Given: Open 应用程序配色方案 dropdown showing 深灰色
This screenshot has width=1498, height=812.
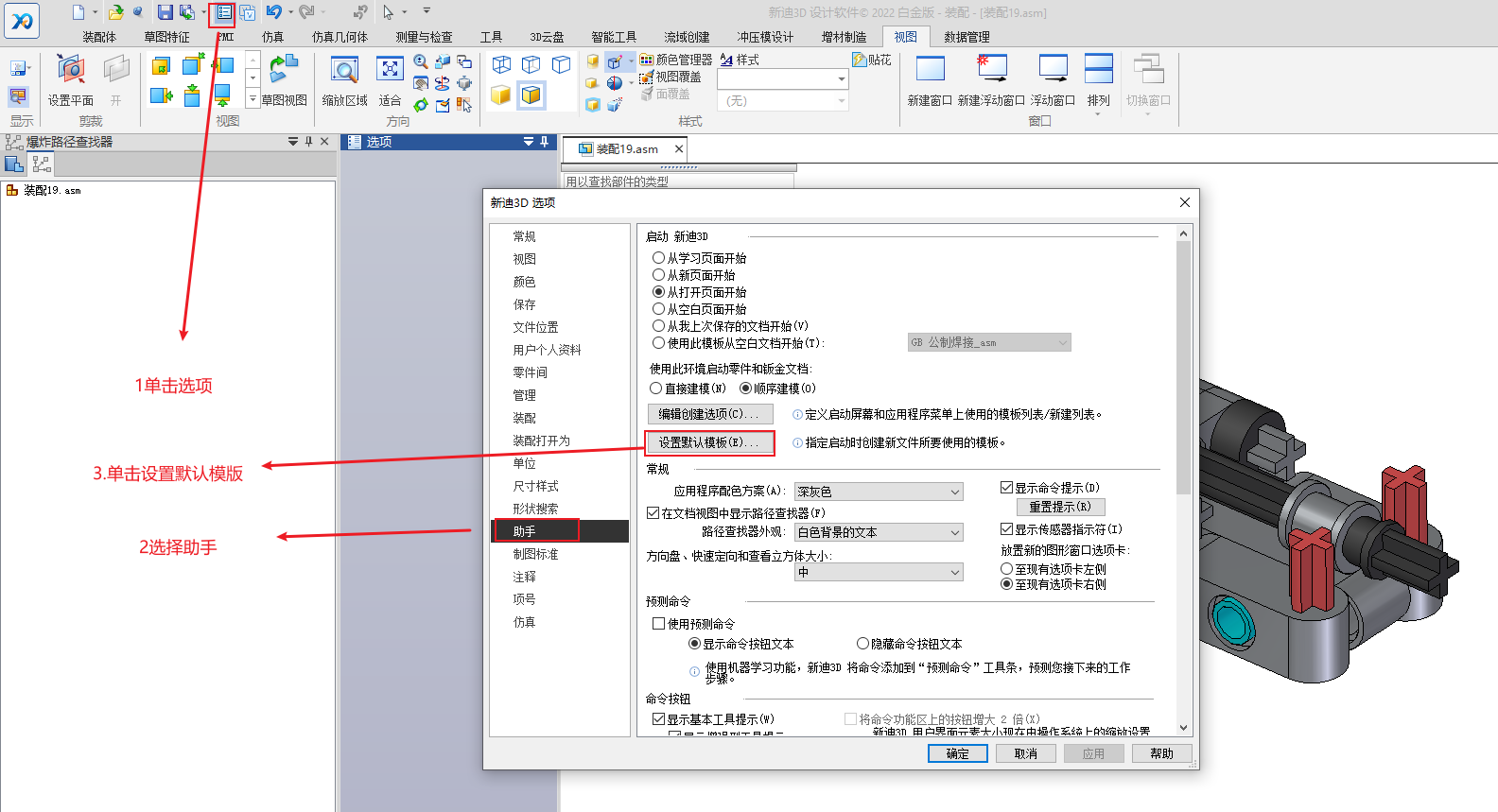Looking at the screenshot, I should click(879, 492).
